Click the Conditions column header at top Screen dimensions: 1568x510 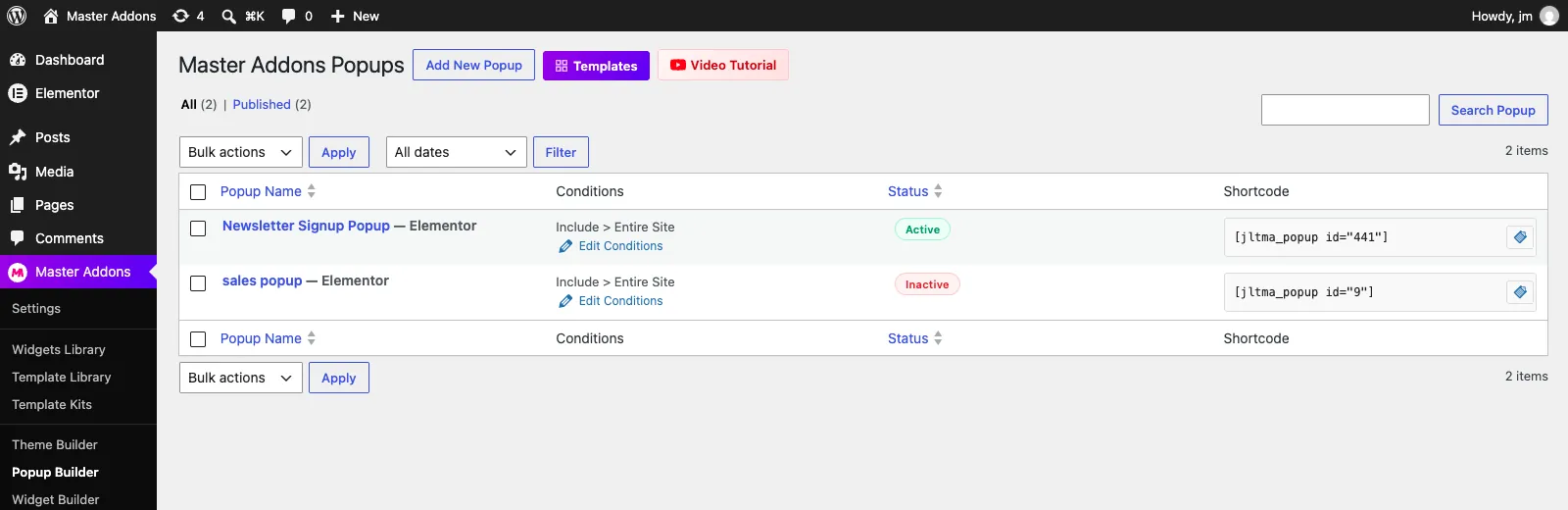tap(590, 191)
